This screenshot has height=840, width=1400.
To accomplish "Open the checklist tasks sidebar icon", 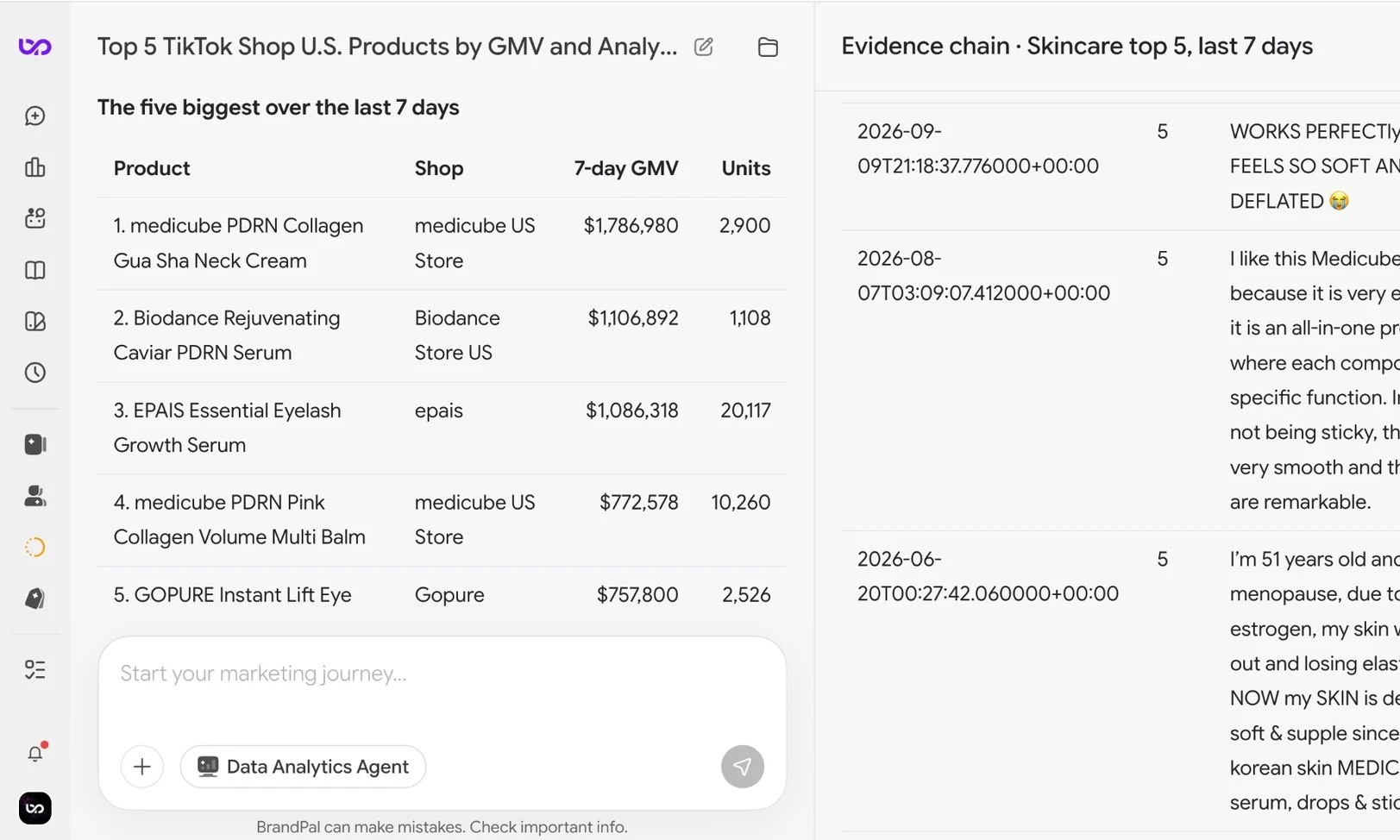I will tap(35, 669).
